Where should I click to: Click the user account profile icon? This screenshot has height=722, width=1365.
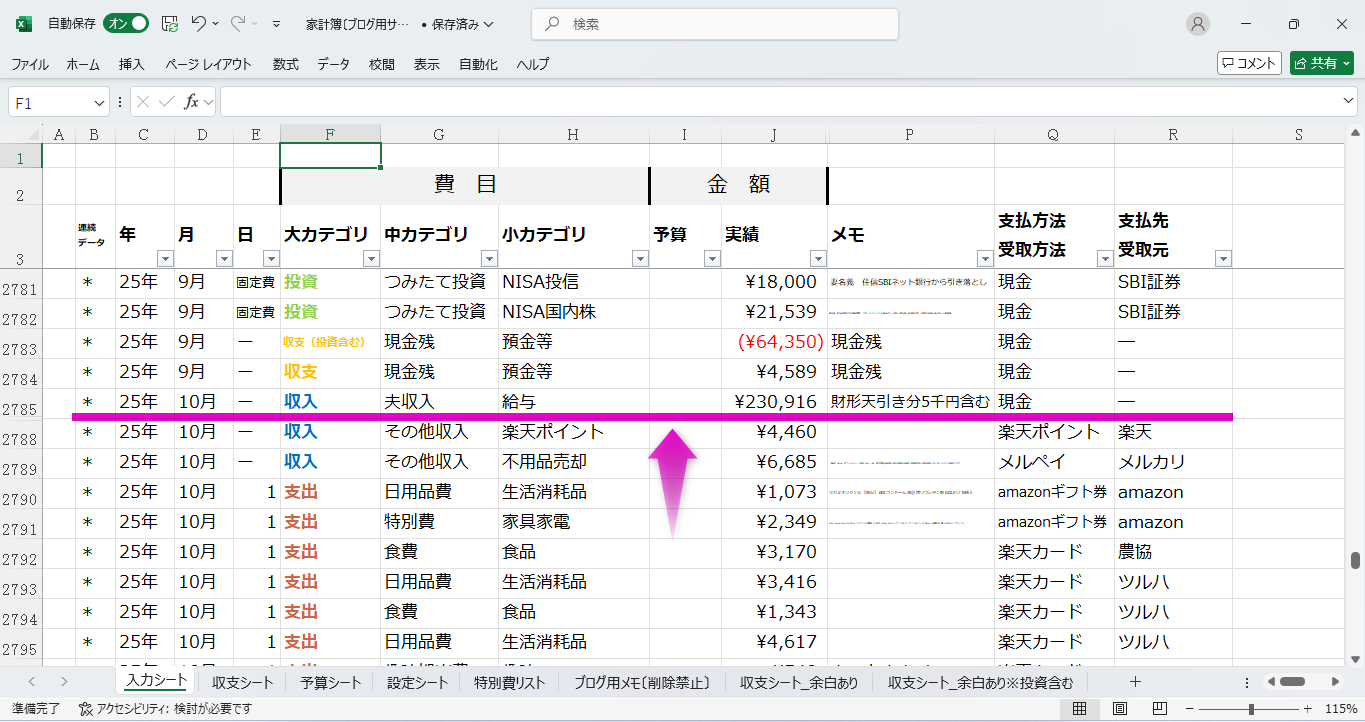(x=1197, y=24)
